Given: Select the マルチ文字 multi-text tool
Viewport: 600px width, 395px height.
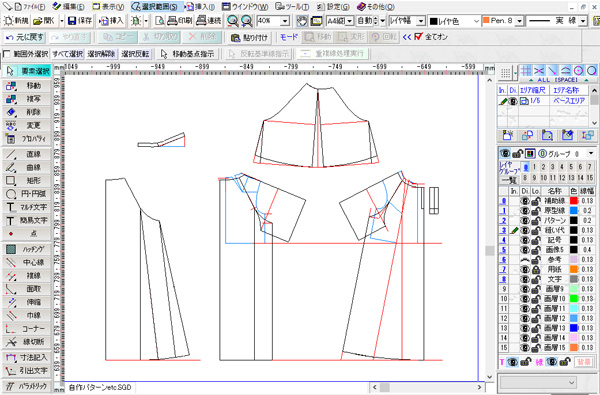Looking at the screenshot, I should coord(27,207).
